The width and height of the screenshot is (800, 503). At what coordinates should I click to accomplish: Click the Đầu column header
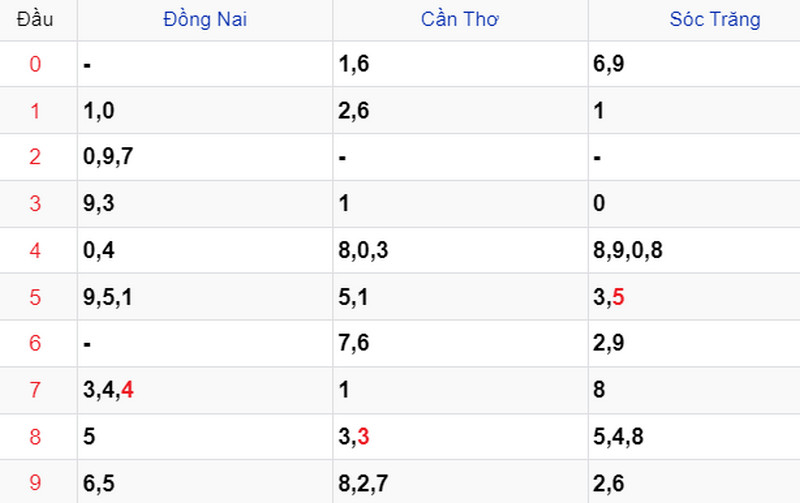coord(35,19)
